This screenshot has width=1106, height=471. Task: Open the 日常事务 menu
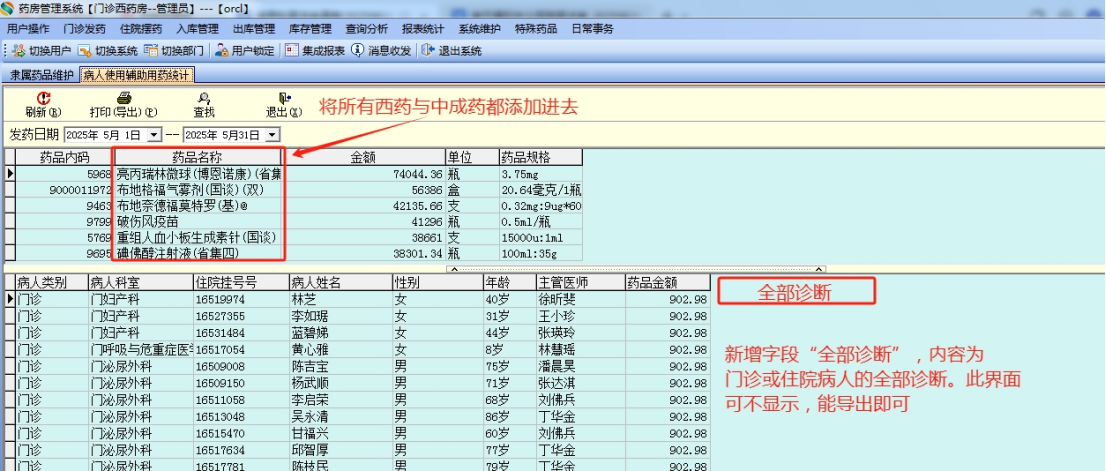pos(592,29)
